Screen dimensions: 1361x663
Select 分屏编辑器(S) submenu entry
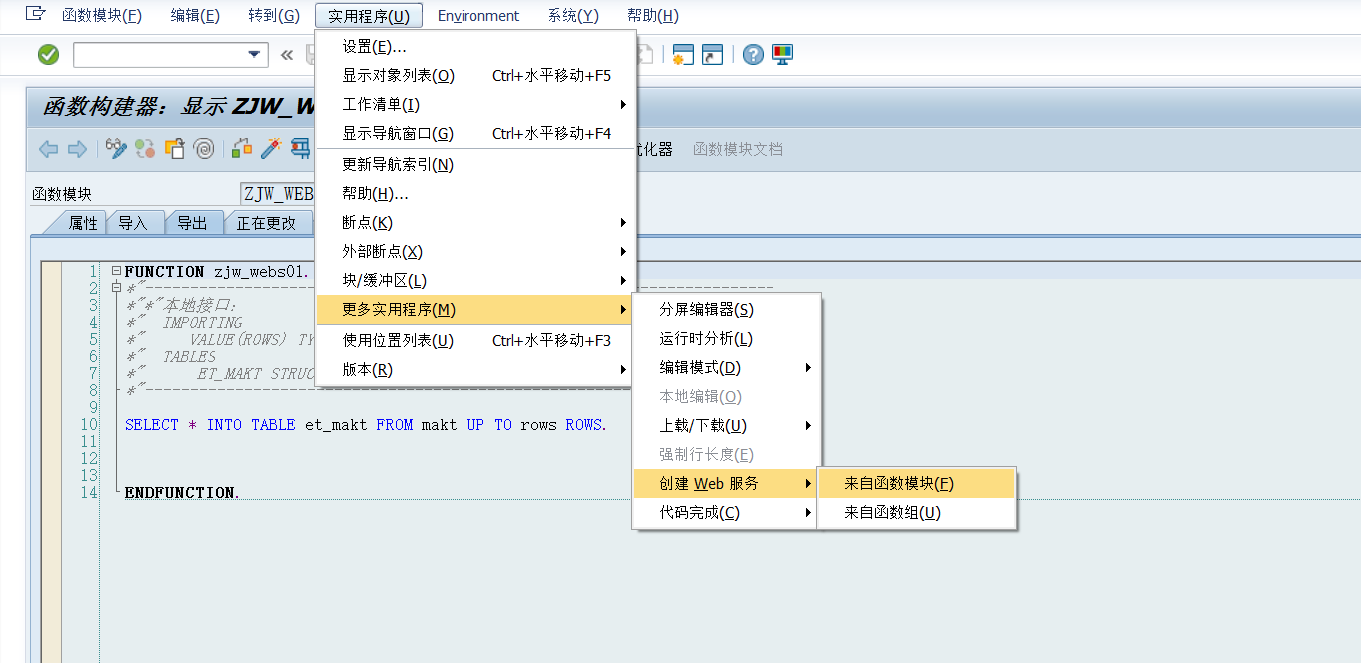(x=726, y=310)
